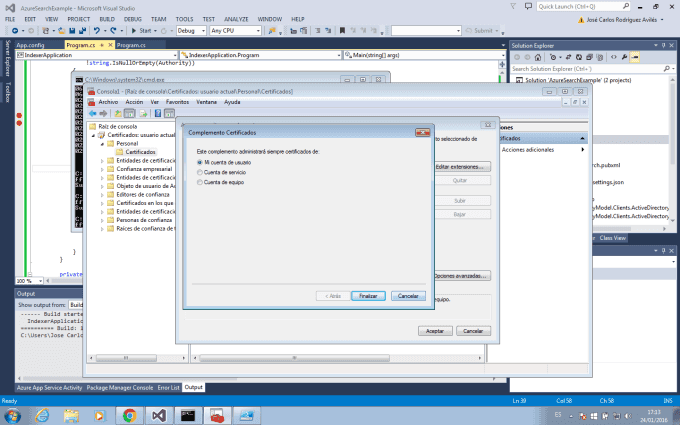Switch to the Class View tab
The height and width of the screenshot is (425, 680).
point(612,238)
